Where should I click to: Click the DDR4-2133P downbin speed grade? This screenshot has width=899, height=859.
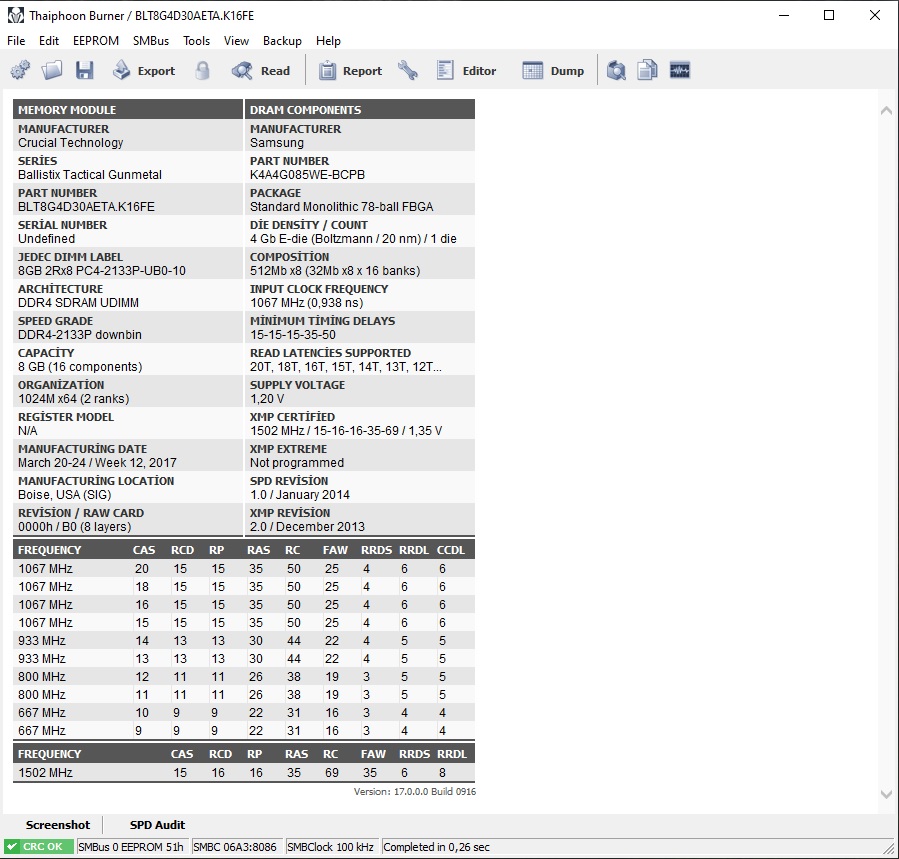[80, 335]
